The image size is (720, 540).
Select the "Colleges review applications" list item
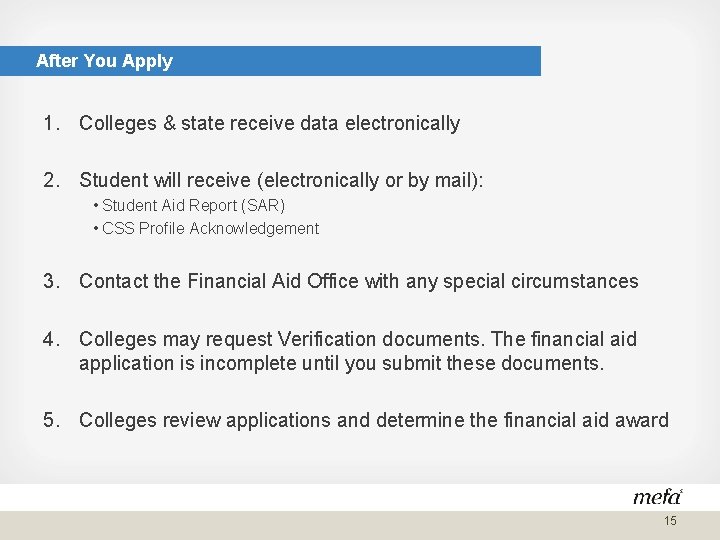(x=373, y=420)
